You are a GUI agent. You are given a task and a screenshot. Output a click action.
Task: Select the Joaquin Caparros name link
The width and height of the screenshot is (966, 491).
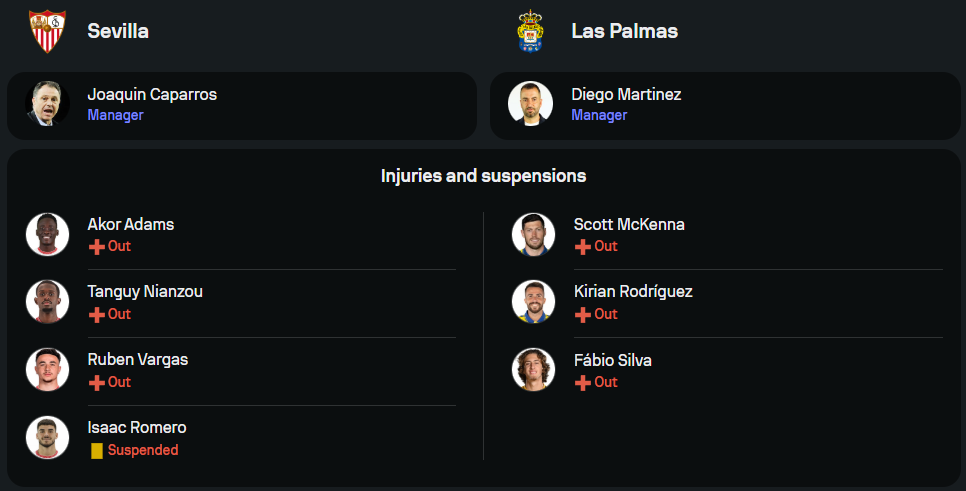click(152, 95)
